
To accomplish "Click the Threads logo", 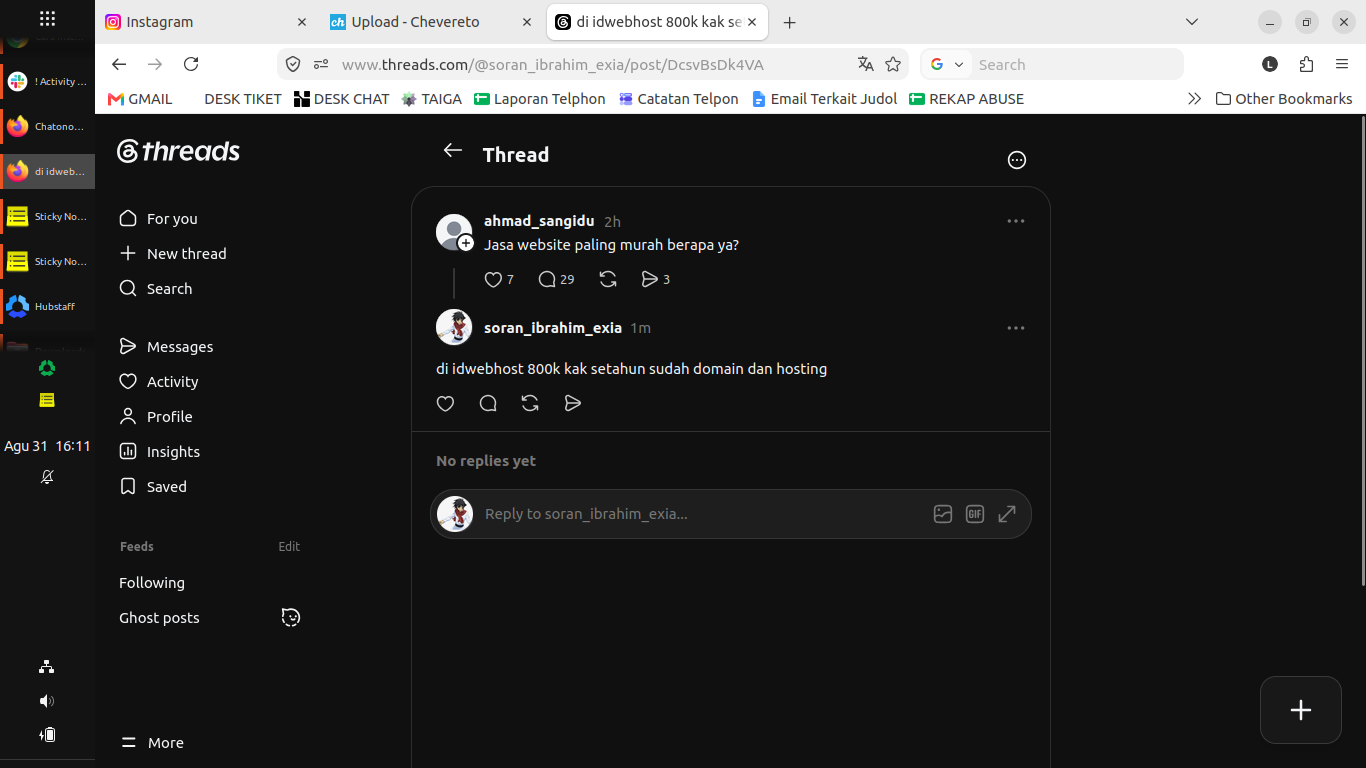I will coord(178,151).
